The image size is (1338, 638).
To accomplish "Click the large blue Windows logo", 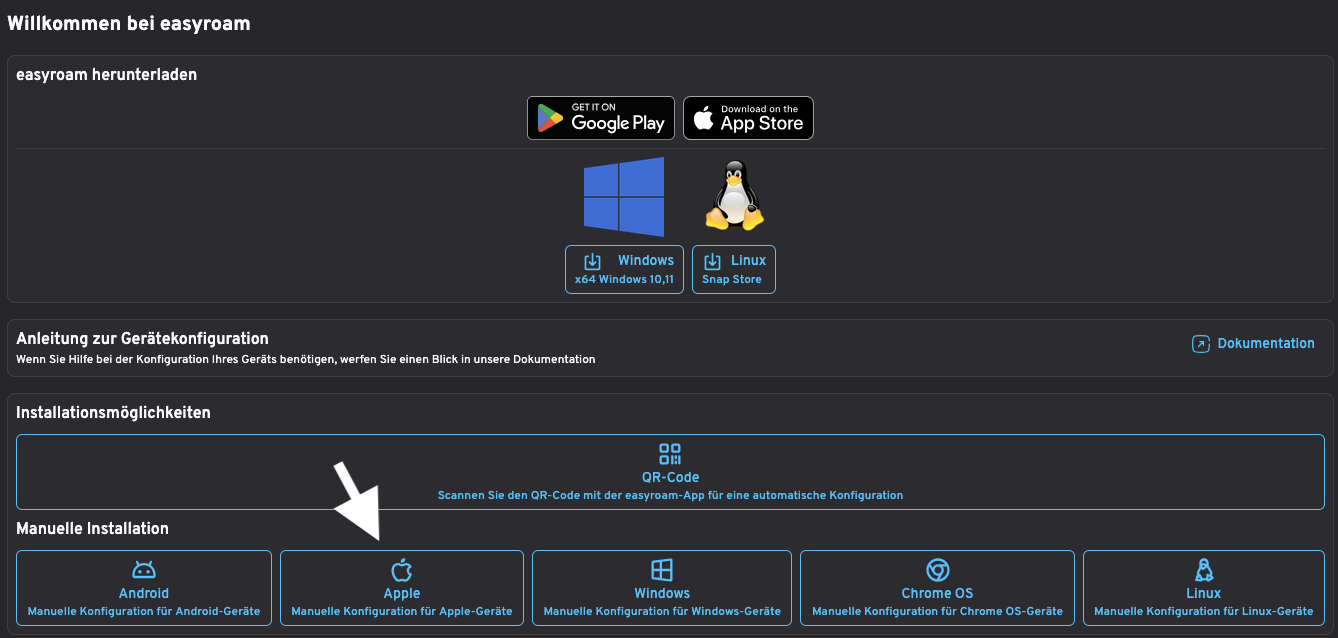I will click(624, 197).
